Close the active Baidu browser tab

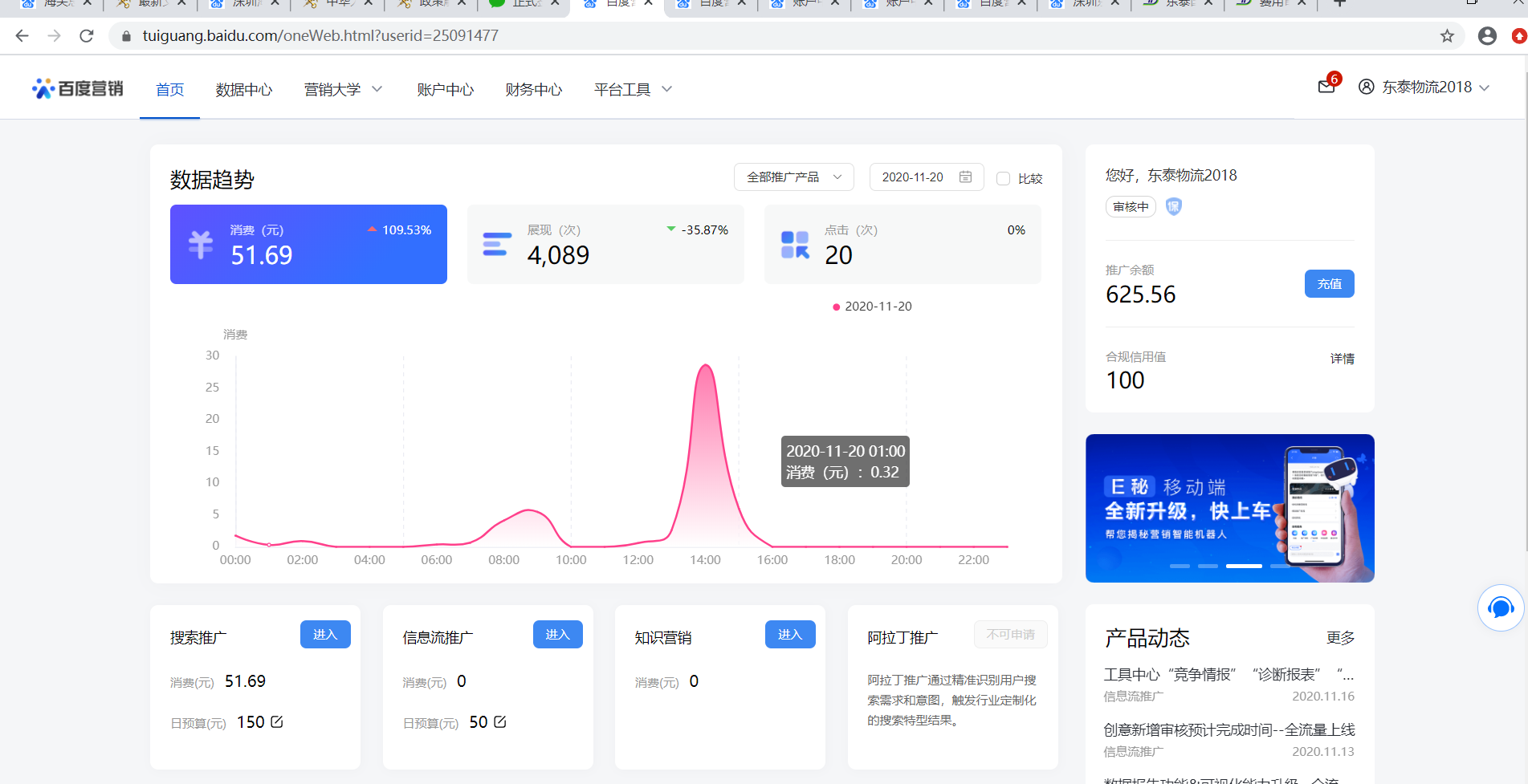pos(648,3)
